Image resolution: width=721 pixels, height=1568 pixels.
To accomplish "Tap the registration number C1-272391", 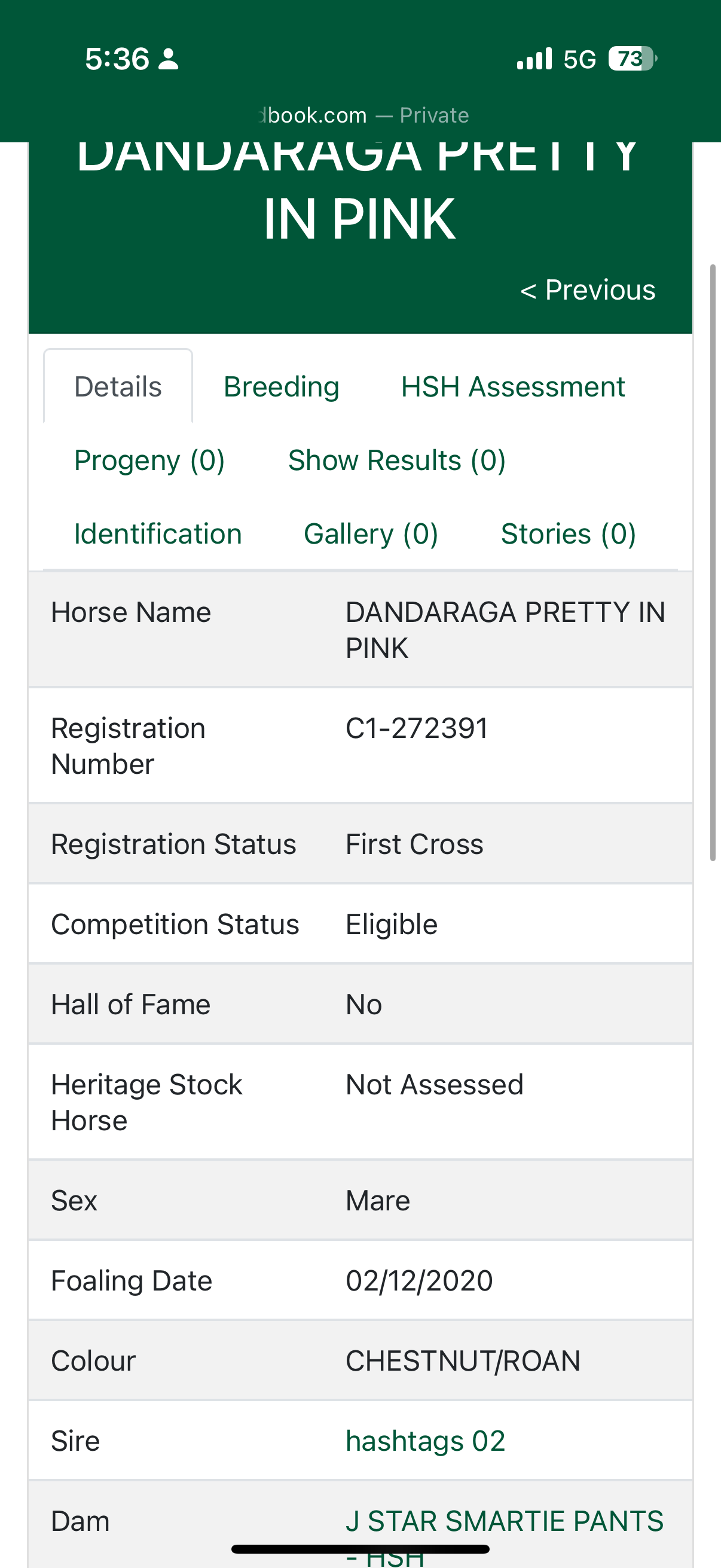I will click(x=417, y=728).
